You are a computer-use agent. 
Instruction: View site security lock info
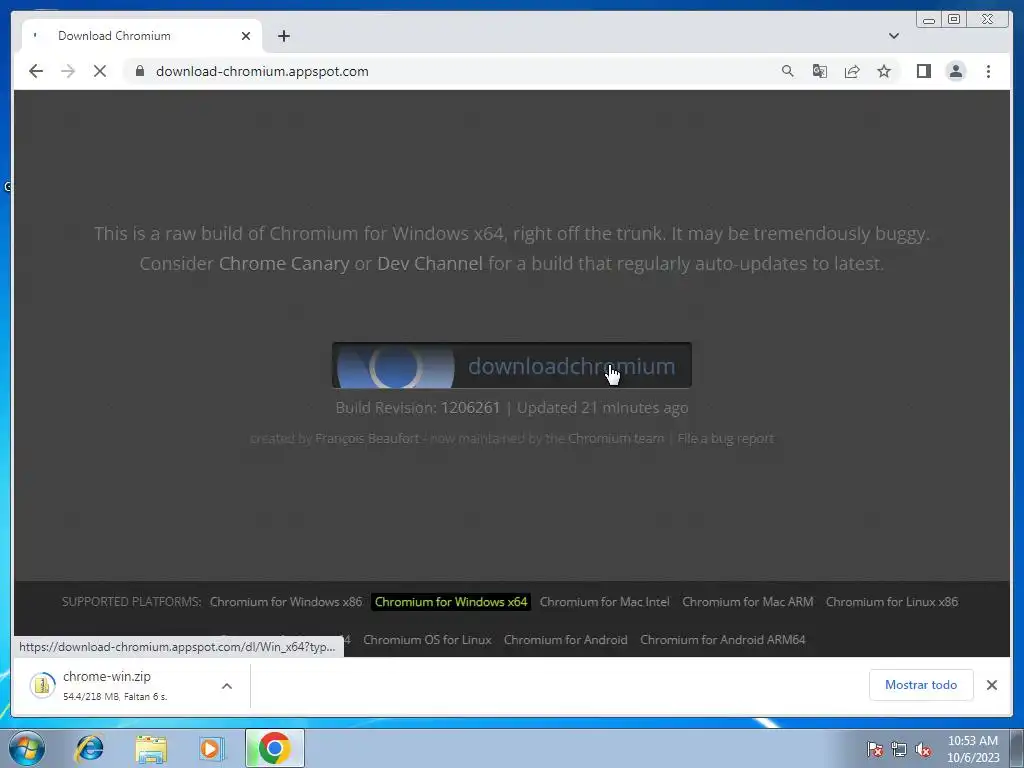[140, 71]
